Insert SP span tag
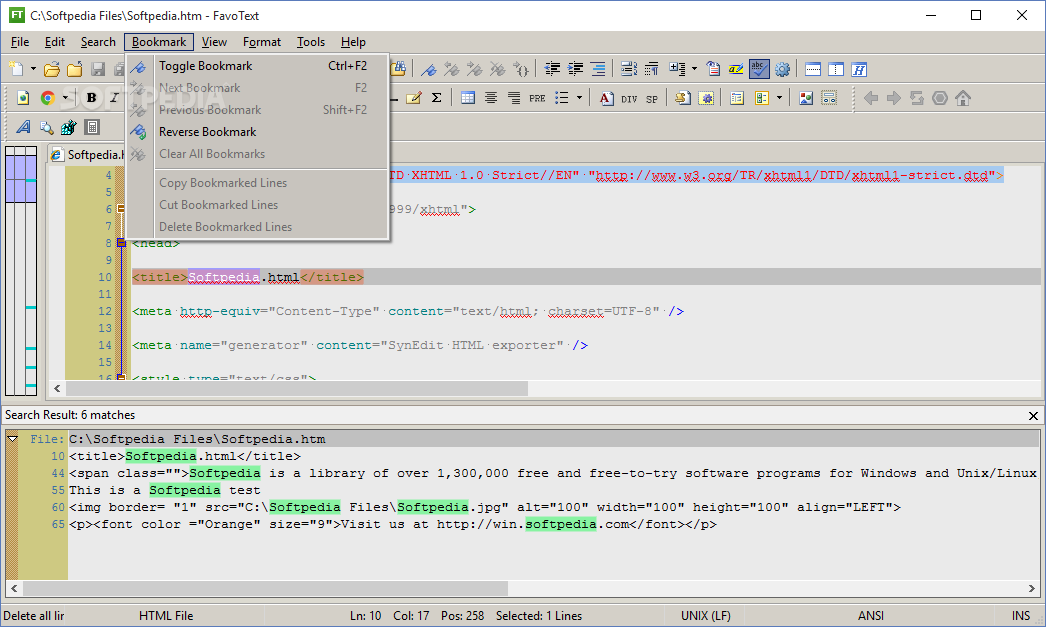Viewport: 1046px width, 627px height. (x=652, y=99)
